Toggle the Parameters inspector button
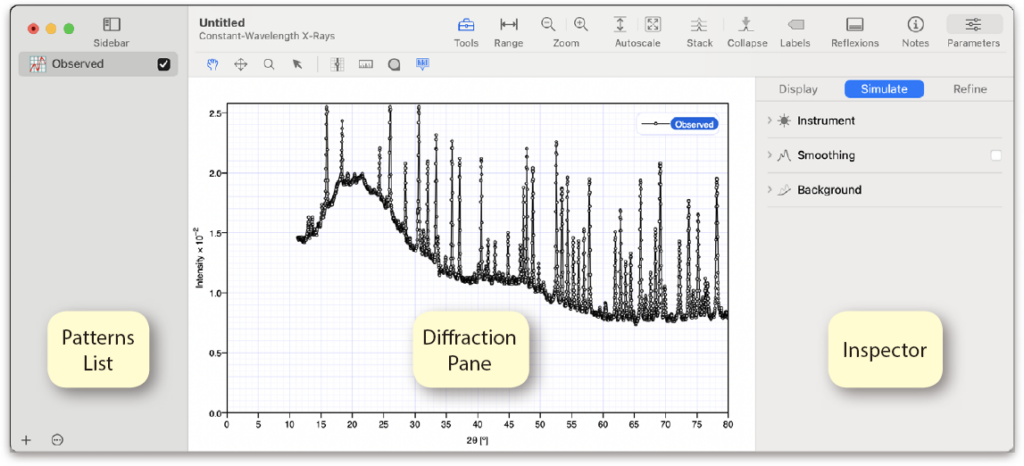1024x466 pixels. click(973, 25)
